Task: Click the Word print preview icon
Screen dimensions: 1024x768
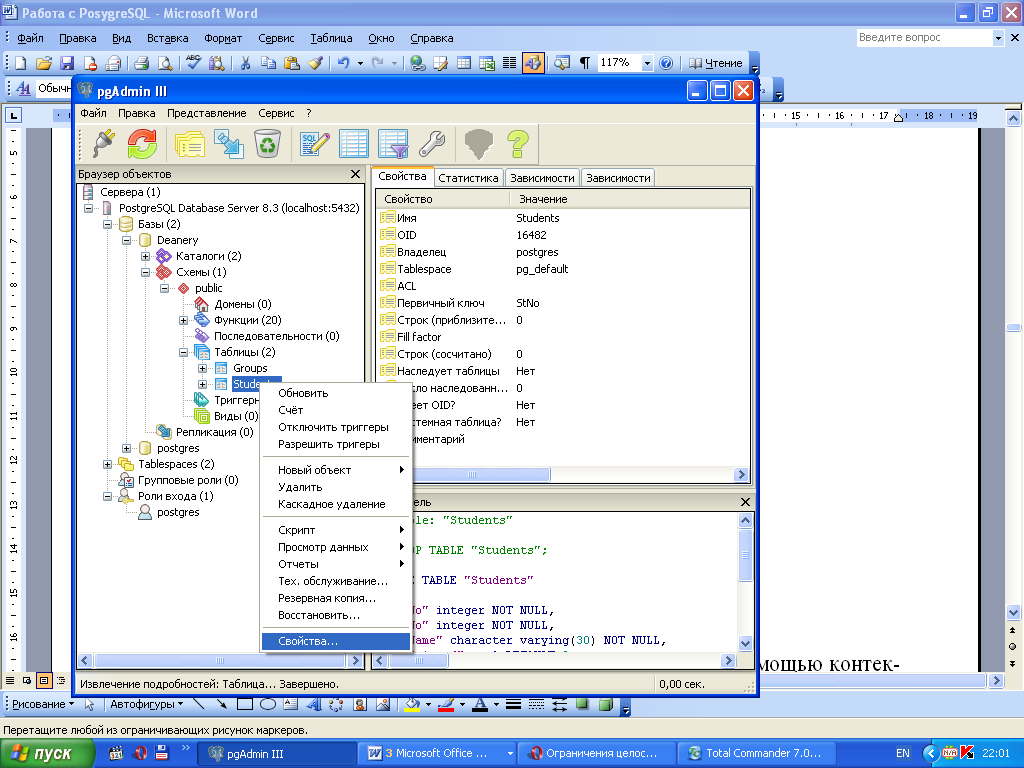Action: click(x=165, y=63)
